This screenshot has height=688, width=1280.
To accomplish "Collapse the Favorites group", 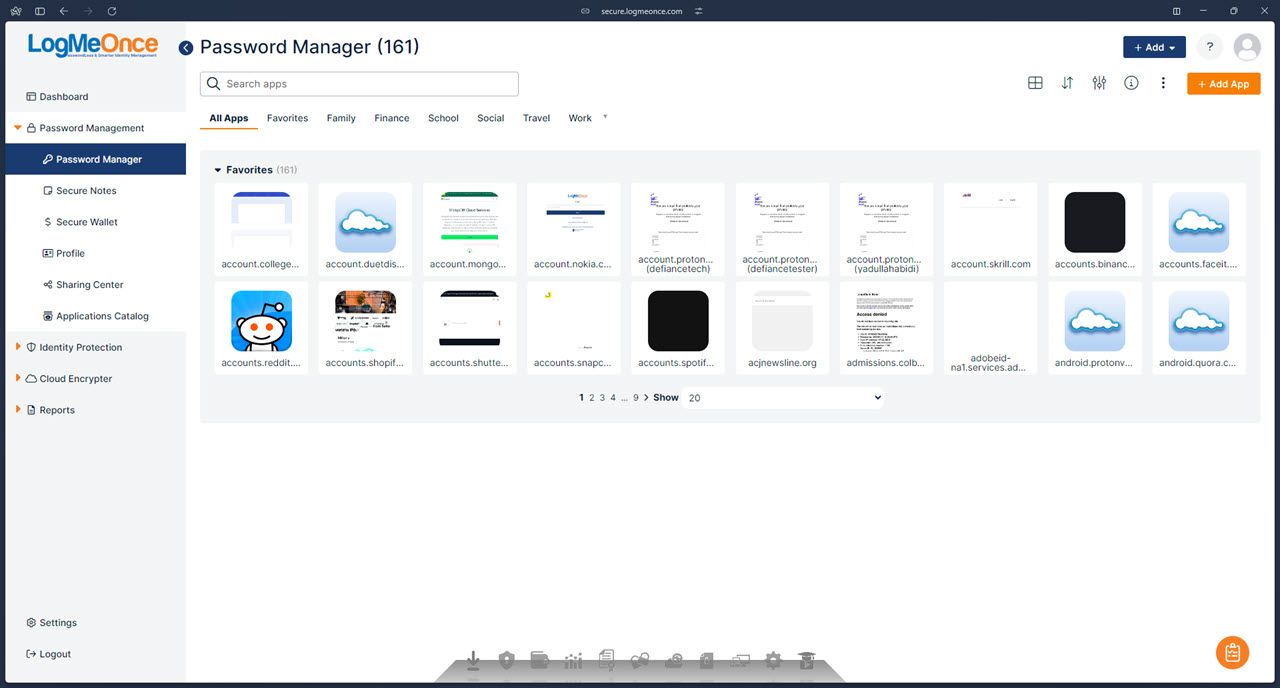I will [x=218, y=170].
